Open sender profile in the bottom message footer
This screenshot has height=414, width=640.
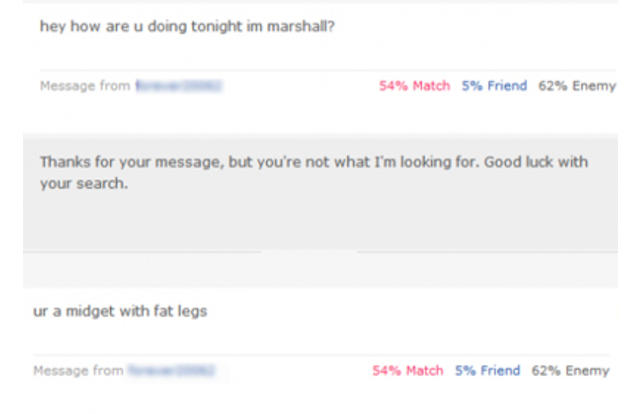click(171, 371)
